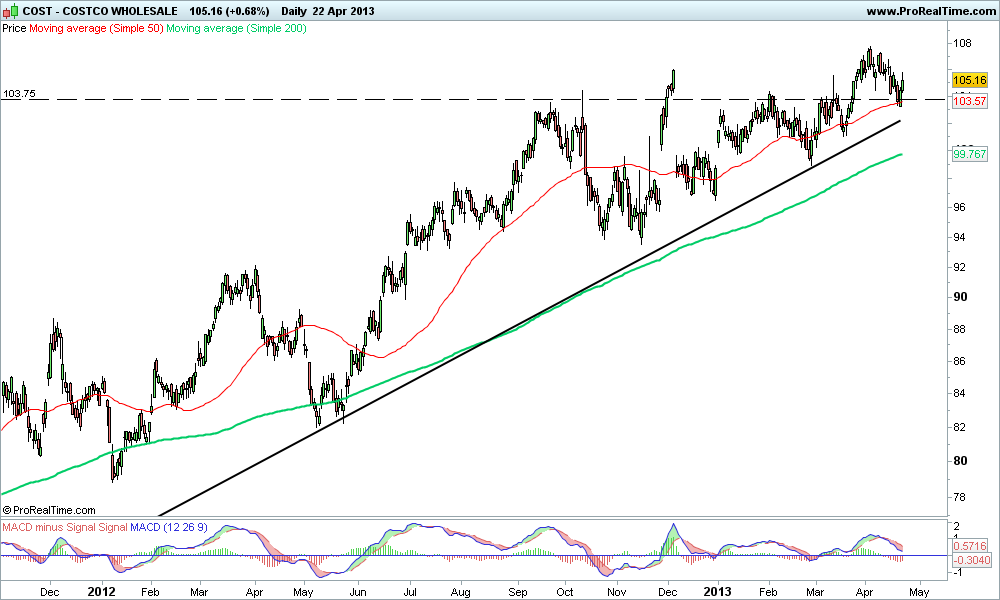Select the MACD minus Signal legend label

tap(48, 527)
